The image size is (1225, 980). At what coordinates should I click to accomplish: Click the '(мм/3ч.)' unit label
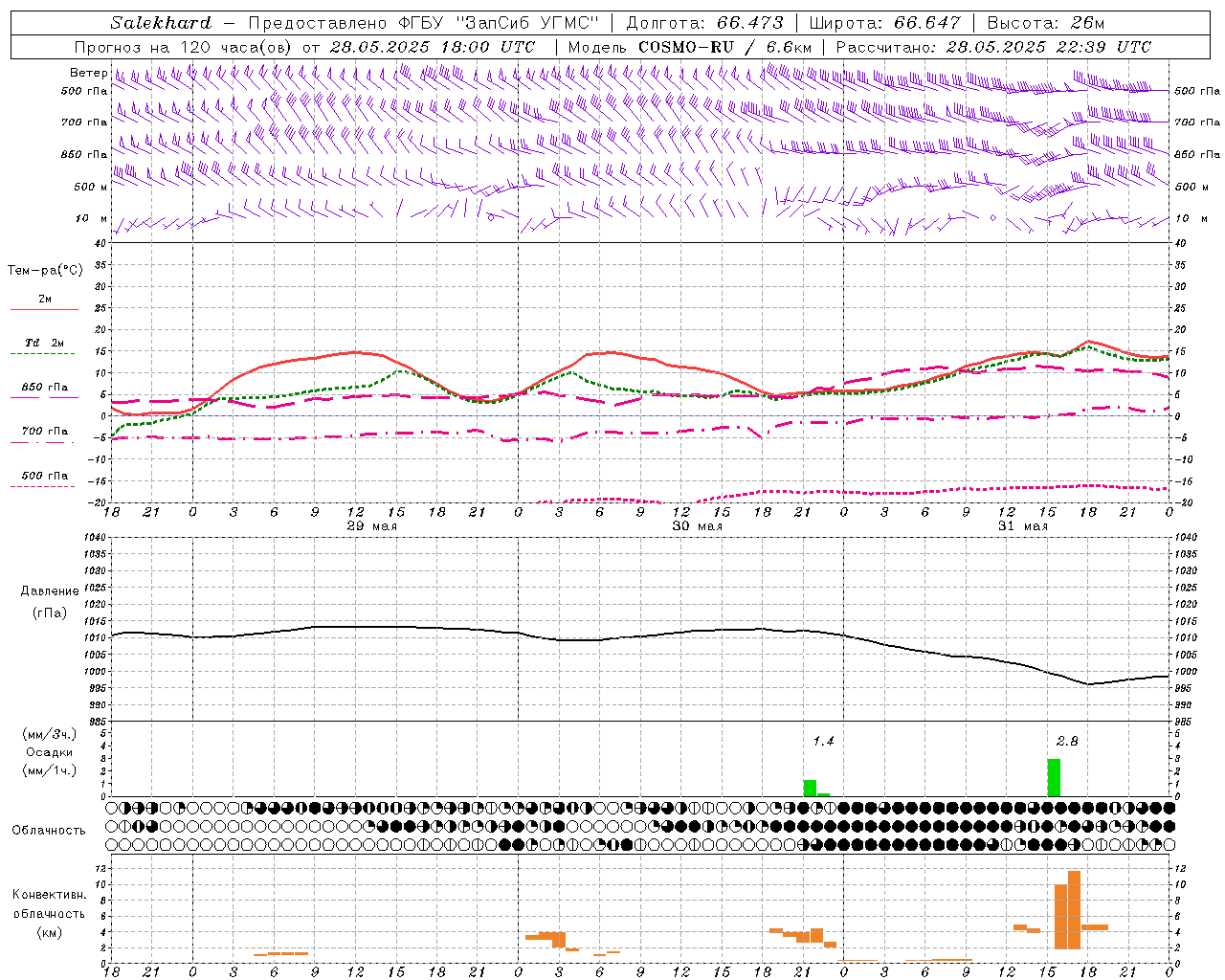(50, 734)
